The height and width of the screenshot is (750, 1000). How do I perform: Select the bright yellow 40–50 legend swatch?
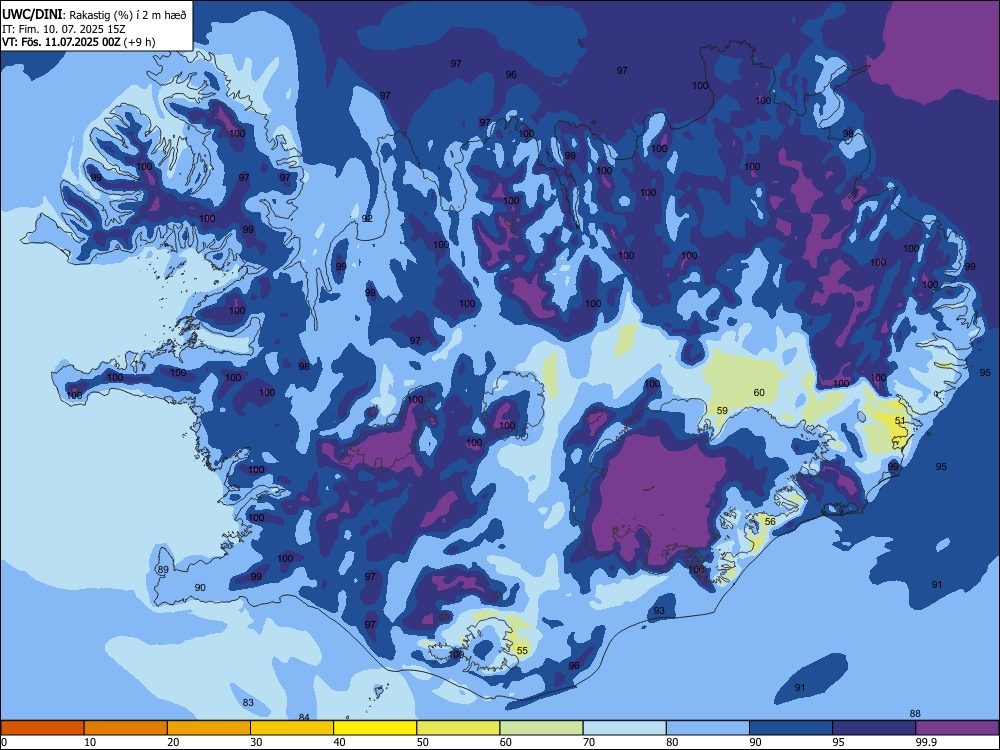click(x=375, y=728)
